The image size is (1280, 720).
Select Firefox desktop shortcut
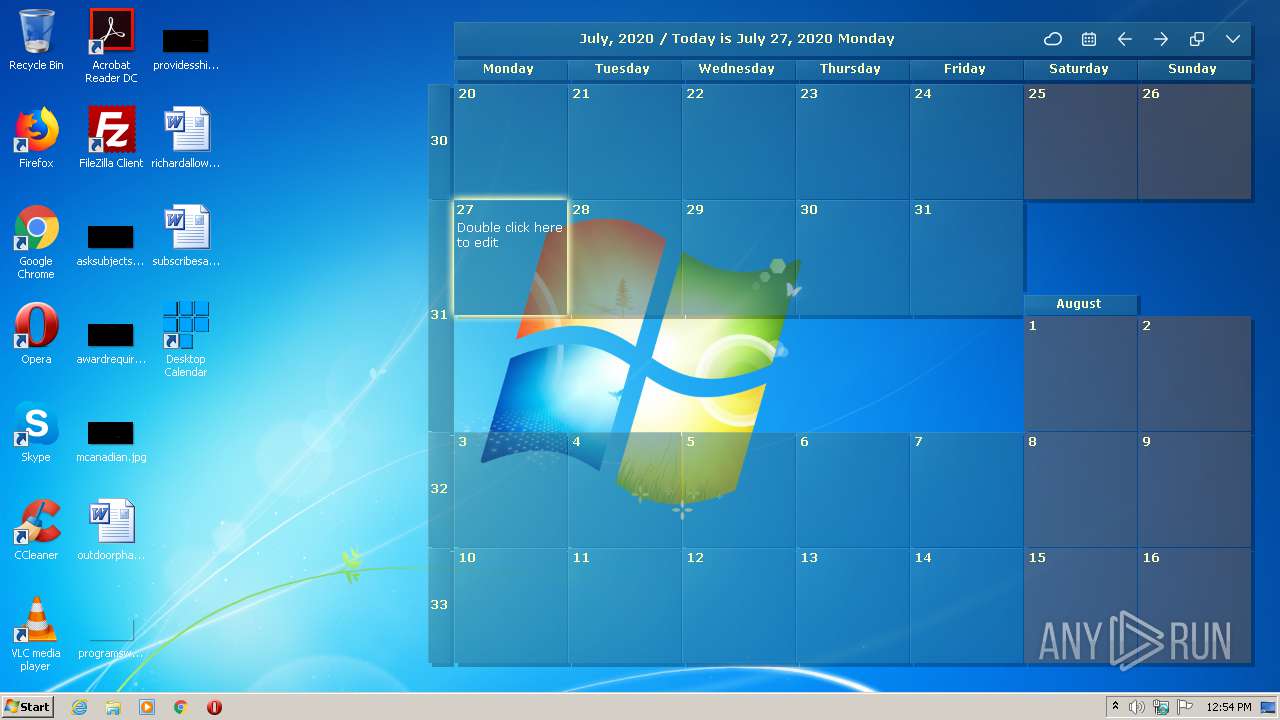[x=36, y=138]
